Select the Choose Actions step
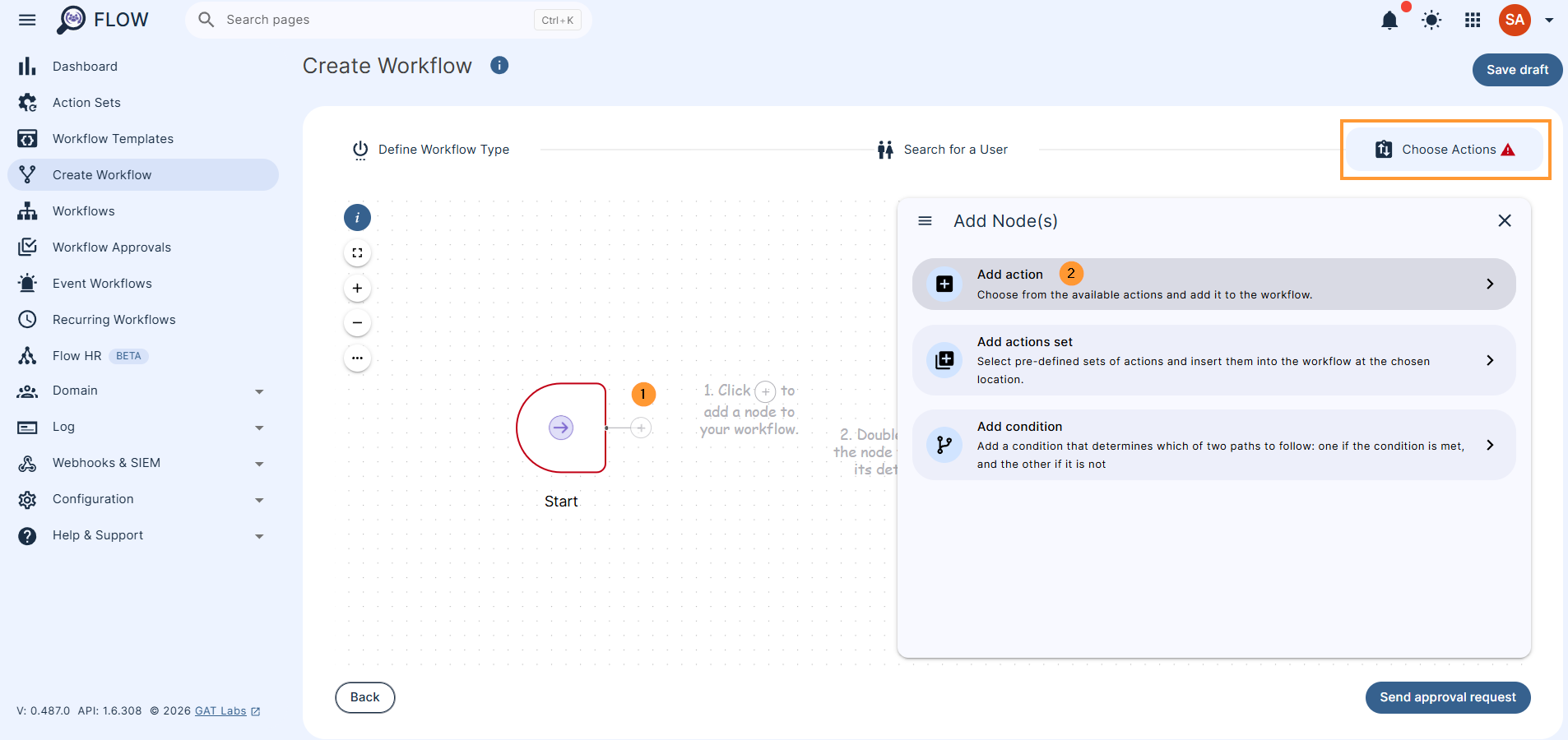Screen dimensions: 1568x740 pos(1445,150)
